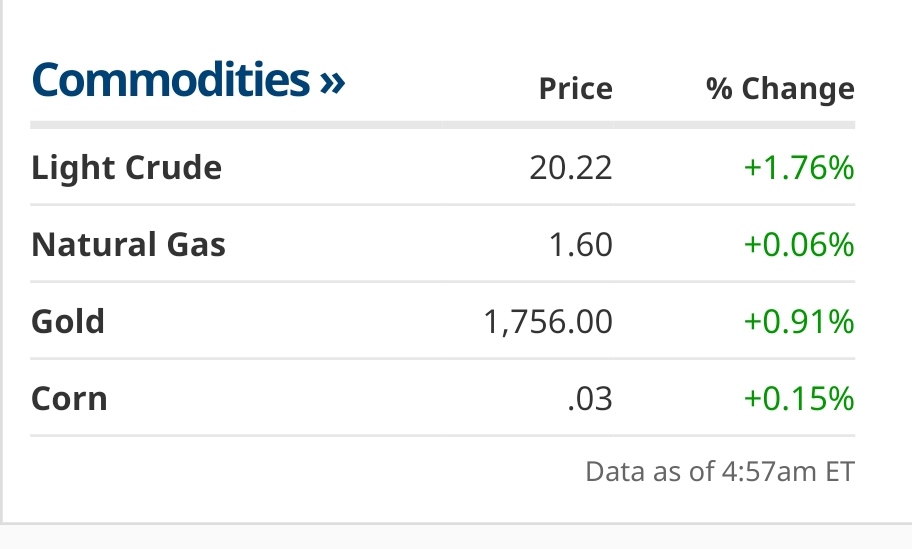The width and height of the screenshot is (912, 549).
Task: Open the Gold commodity link
Action: [x=68, y=321]
